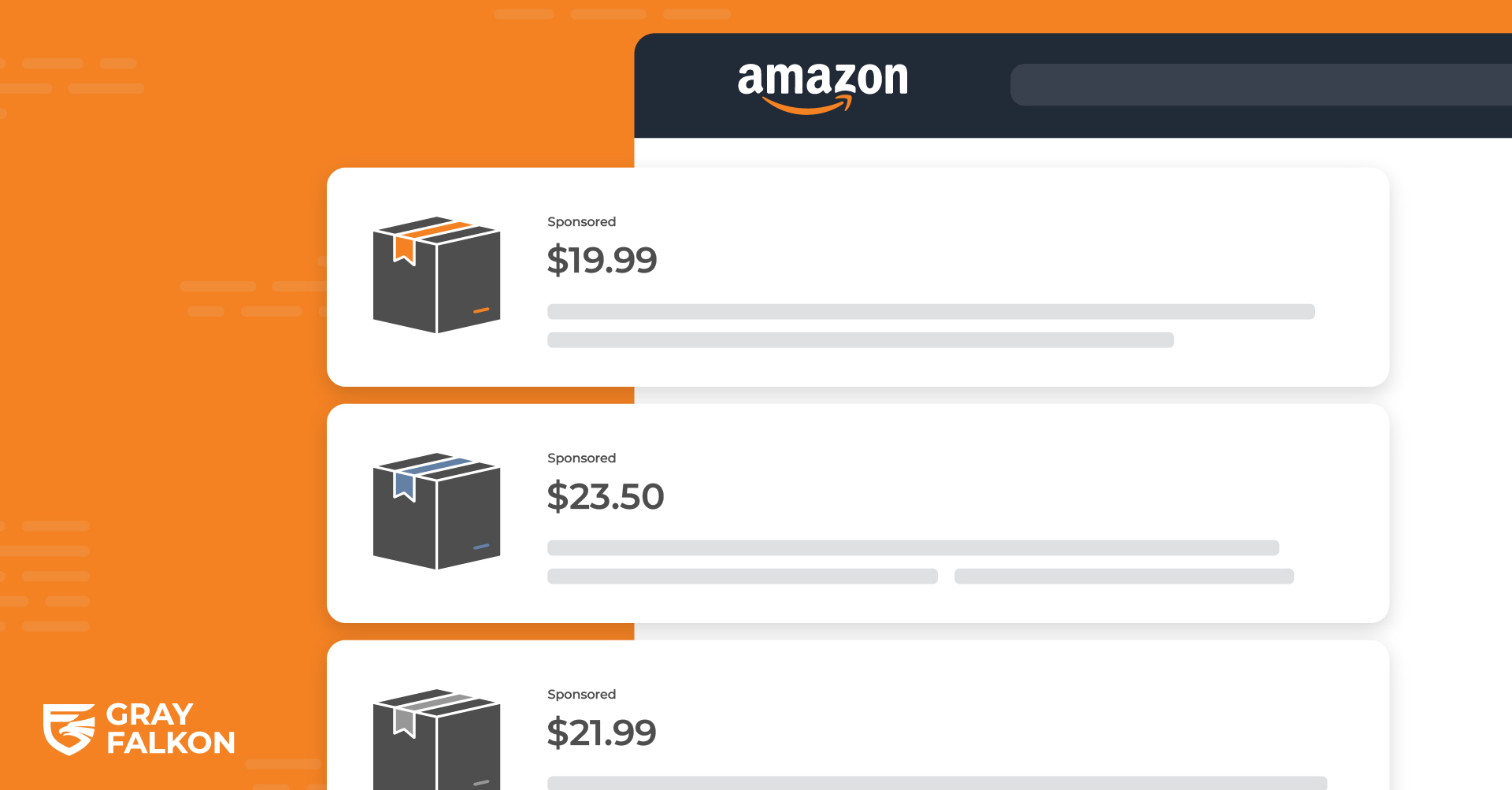Click short left placeholder bar under $23.50
Viewport: 1512px width, 790px height.
pos(743,576)
